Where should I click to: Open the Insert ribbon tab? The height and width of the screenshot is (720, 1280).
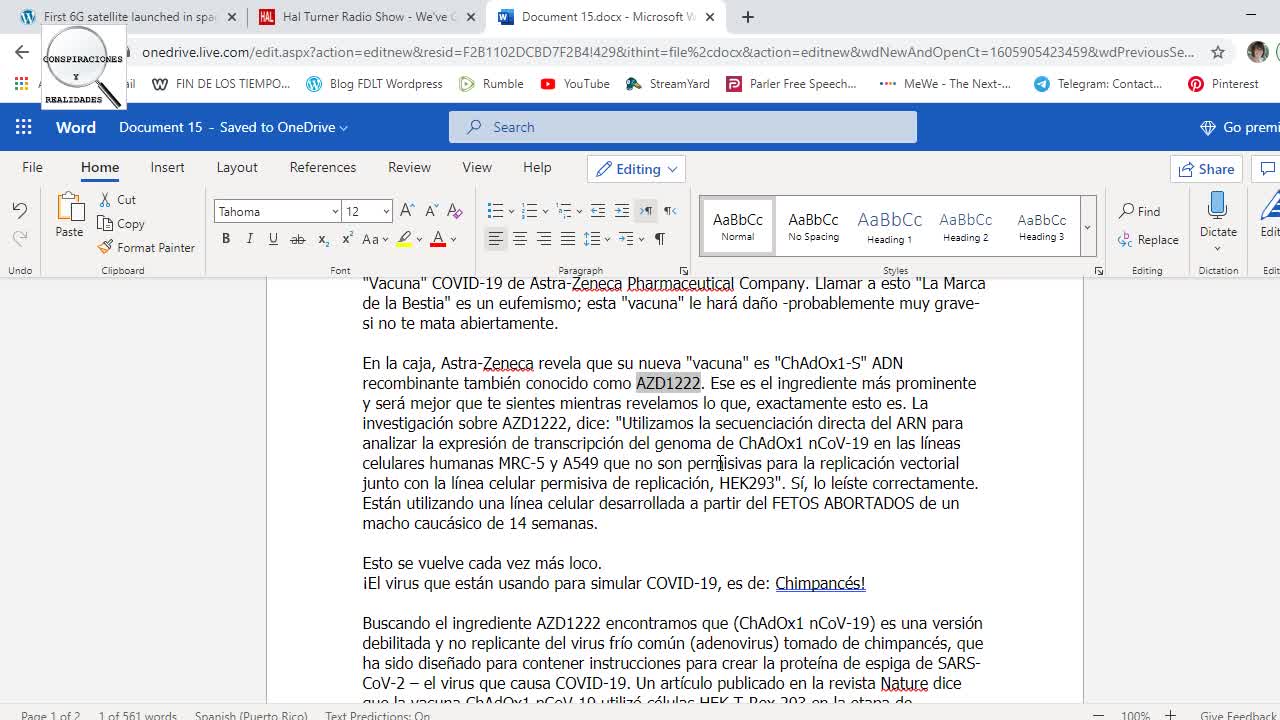tap(167, 168)
